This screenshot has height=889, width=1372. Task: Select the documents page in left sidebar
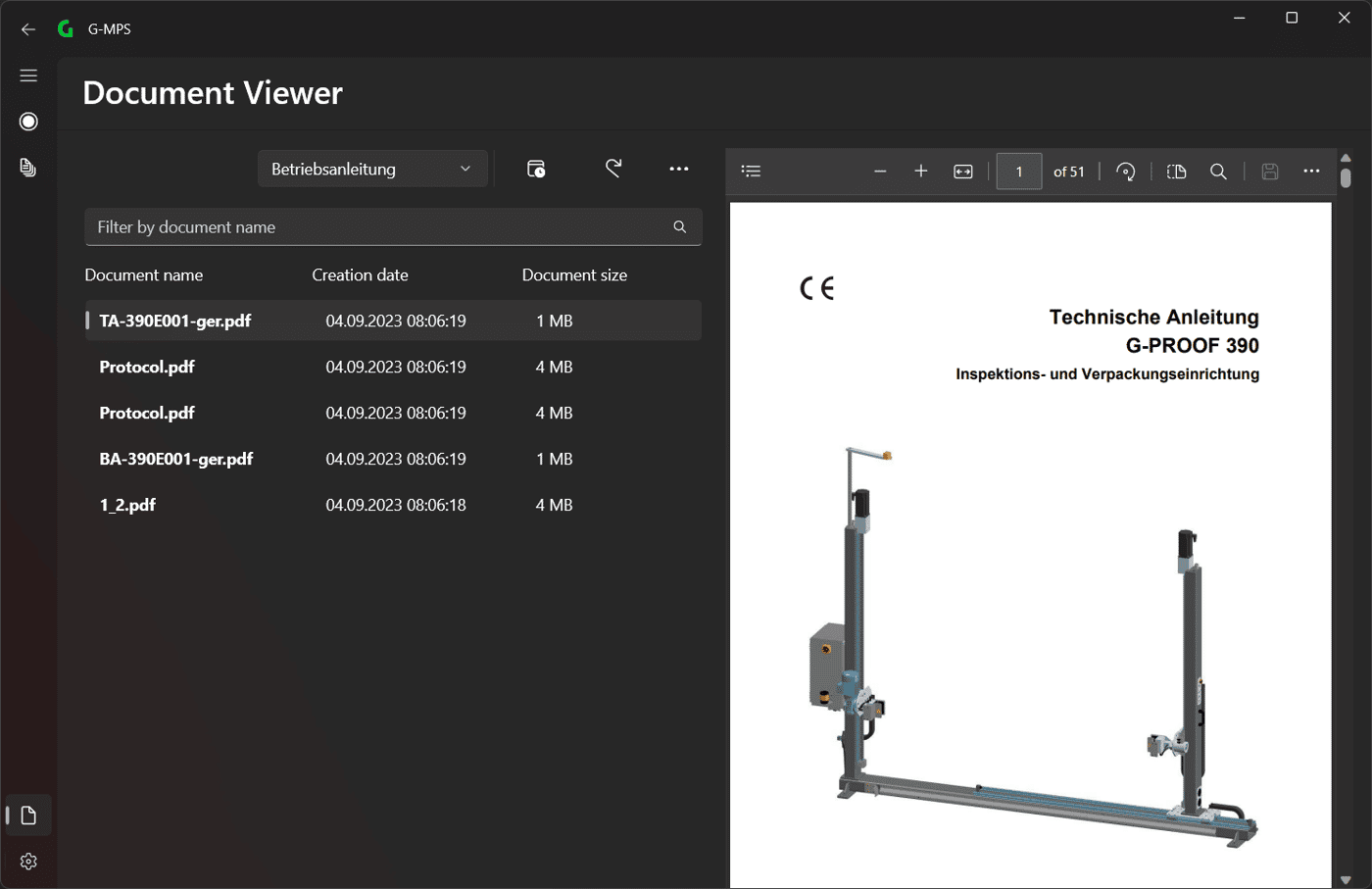click(28, 815)
